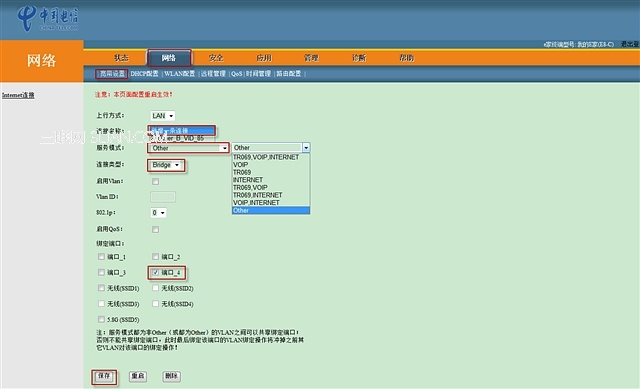Expand the 连接类型 Bridge dropdown
The width and height of the screenshot is (640, 389).
tap(166, 165)
